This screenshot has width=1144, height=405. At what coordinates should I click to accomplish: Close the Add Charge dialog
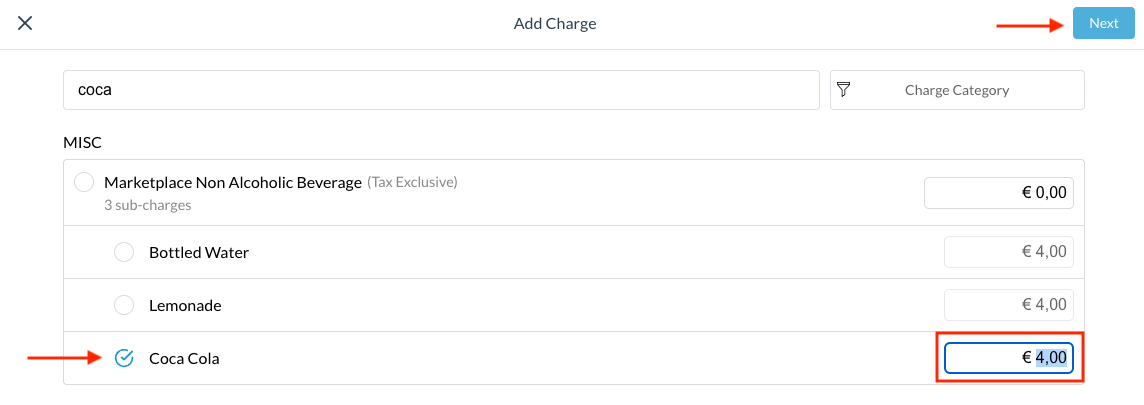[25, 23]
